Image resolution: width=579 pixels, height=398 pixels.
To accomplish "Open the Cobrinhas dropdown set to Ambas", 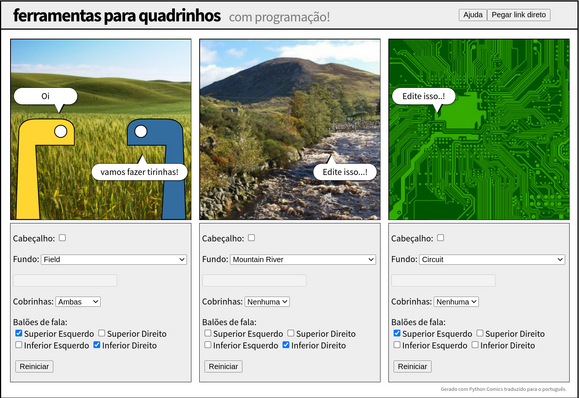I will pyautogui.click(x=78, y=302).
